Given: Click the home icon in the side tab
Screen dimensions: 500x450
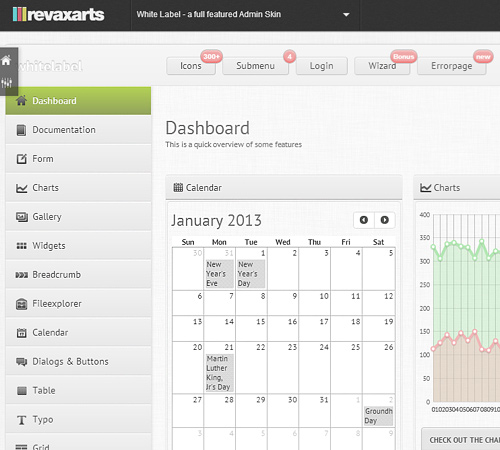Looking at the screenshot, I should pos(6,61).
